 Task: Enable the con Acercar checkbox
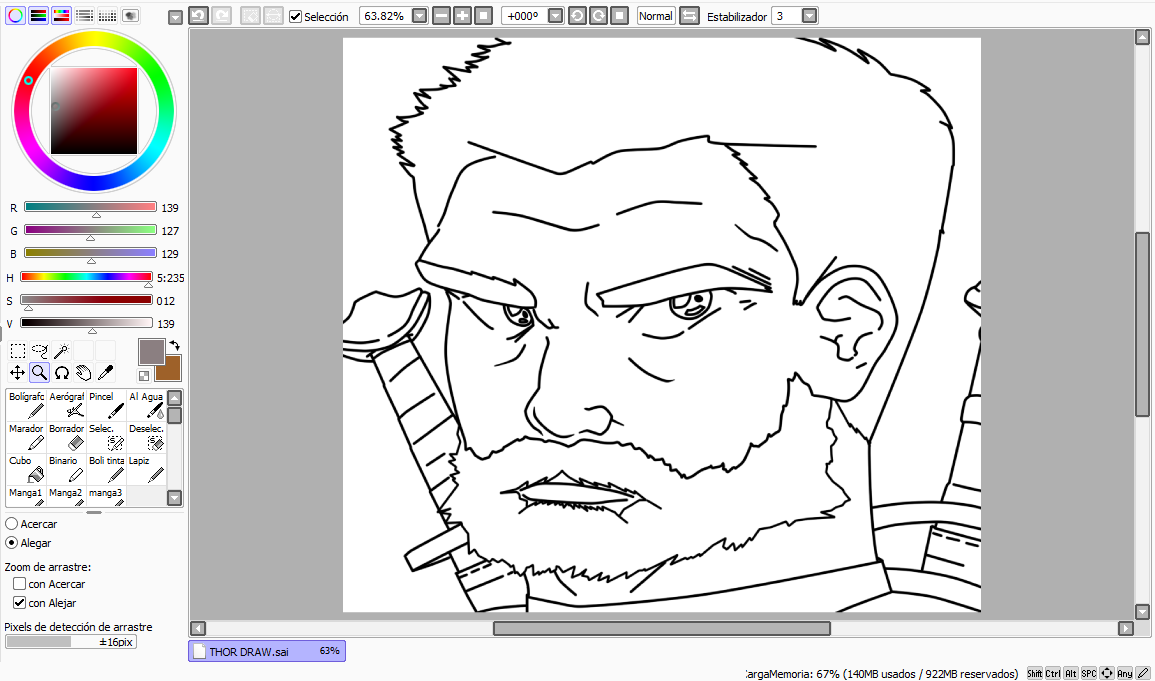20,584
